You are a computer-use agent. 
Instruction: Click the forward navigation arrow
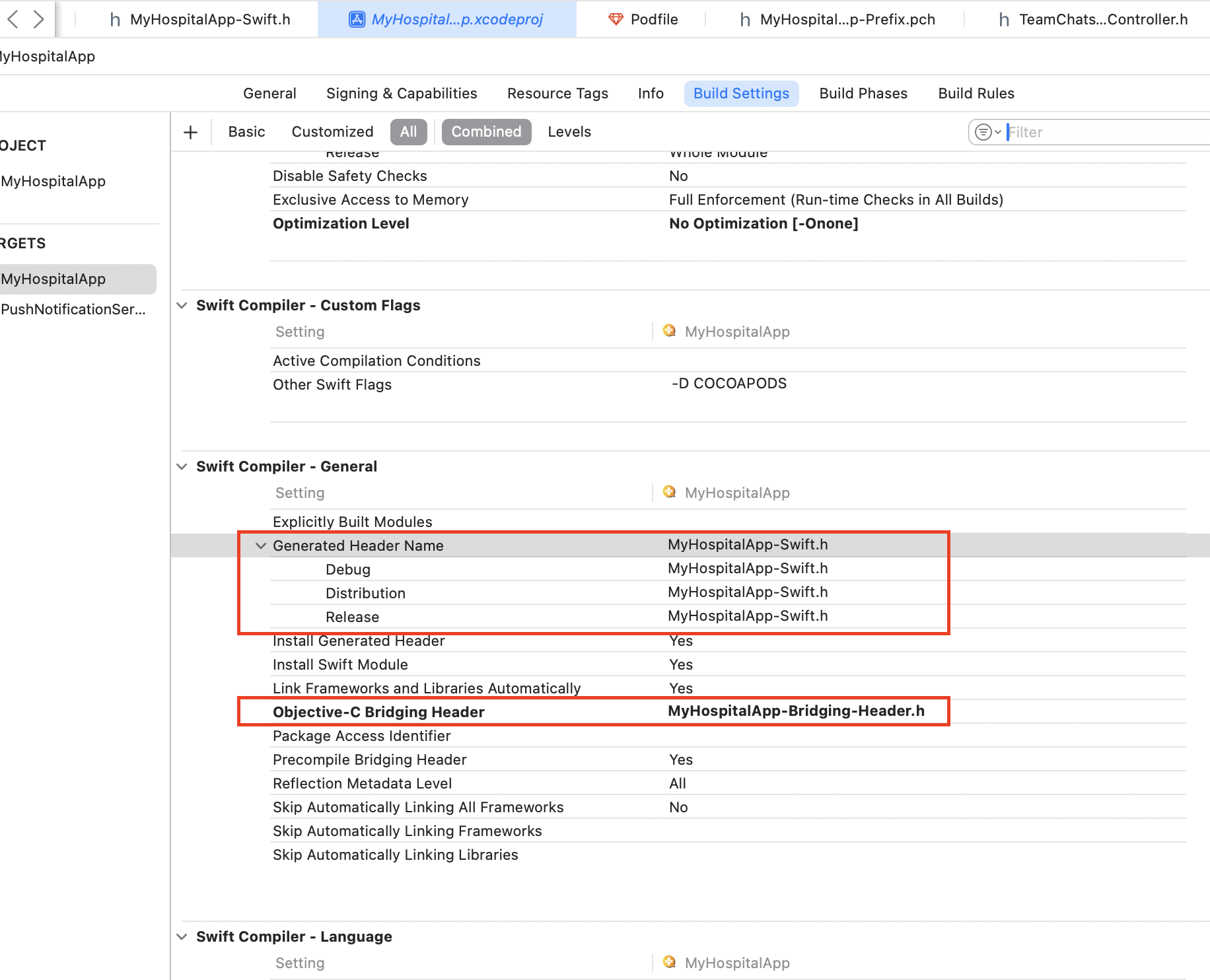tap(39, 19)
